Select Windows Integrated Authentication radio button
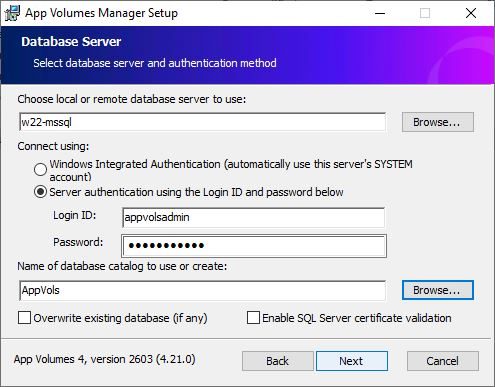 tap(40, 170)
